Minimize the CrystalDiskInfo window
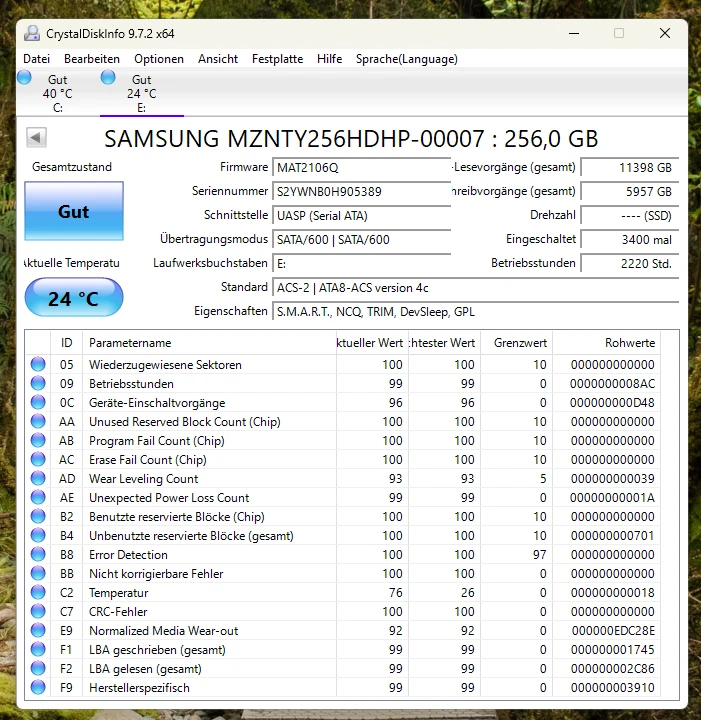This screenshot has height=720, width=701. tap(574, 34)
